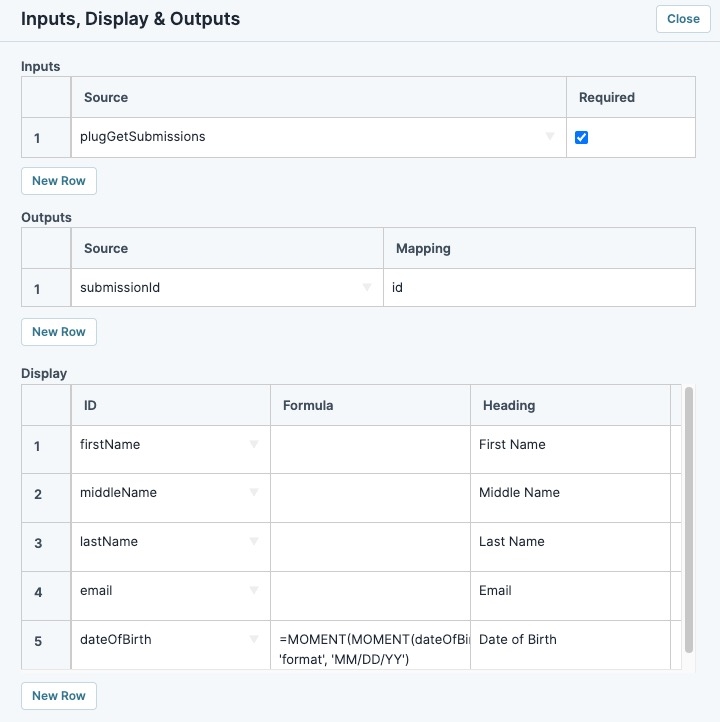Click the Display ID column header
Screen dimensions: 720x722
[170, 405]
